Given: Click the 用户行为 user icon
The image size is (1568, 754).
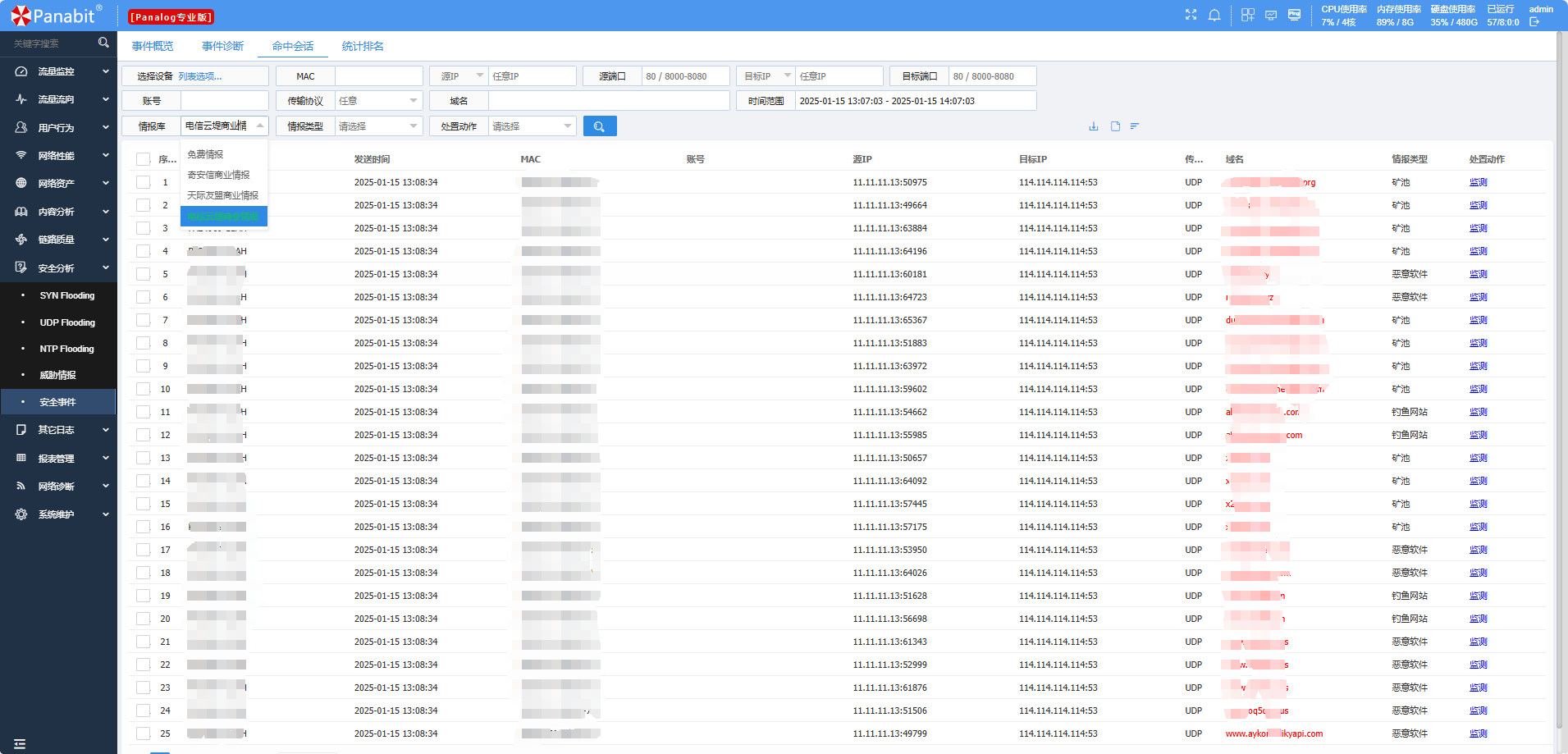Looking at the screenshot, I should 21,127.
